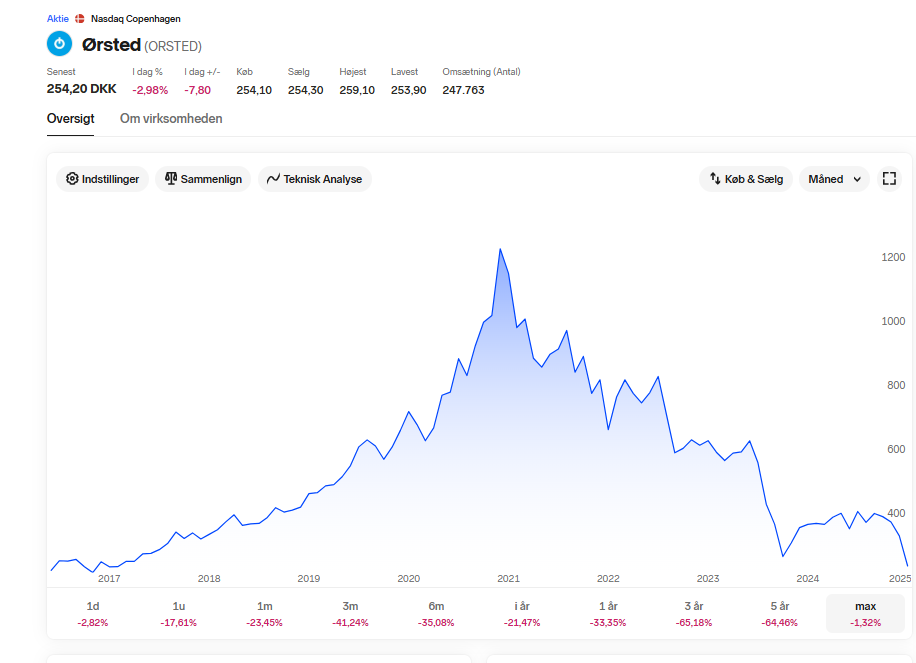Click the 1000 y-axis price label

point(893,321)
